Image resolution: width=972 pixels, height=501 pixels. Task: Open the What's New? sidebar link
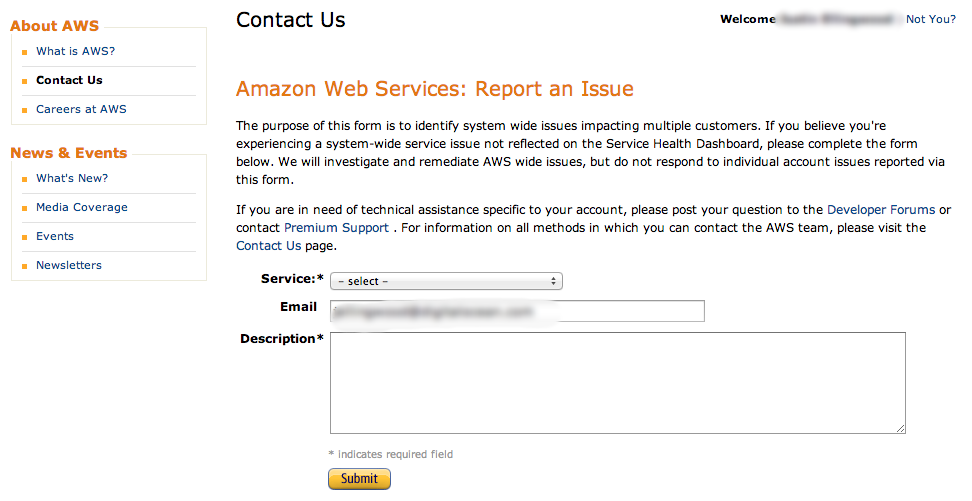point(72,179)
